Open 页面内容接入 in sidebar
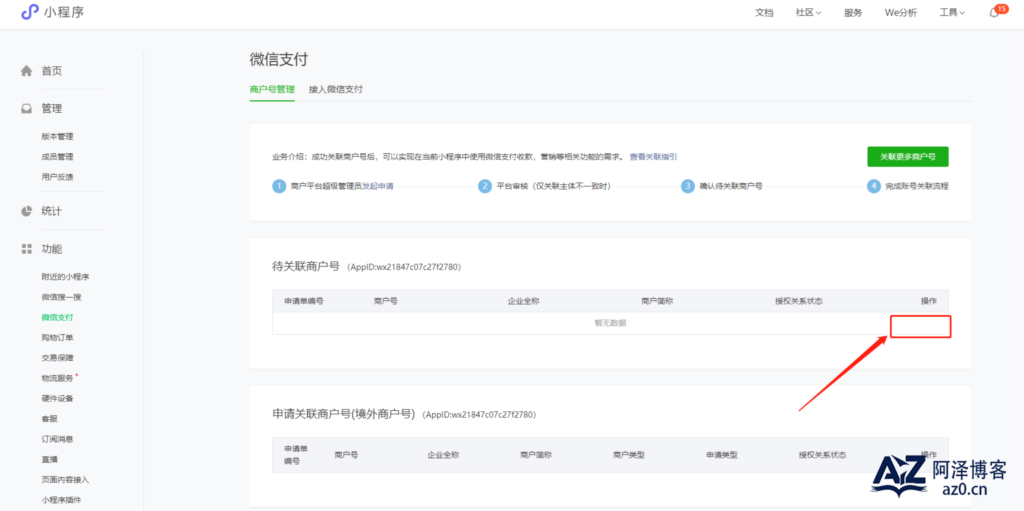Viewport: 1024px width, 511px height. pyautogui.click(x=65, y=480)
